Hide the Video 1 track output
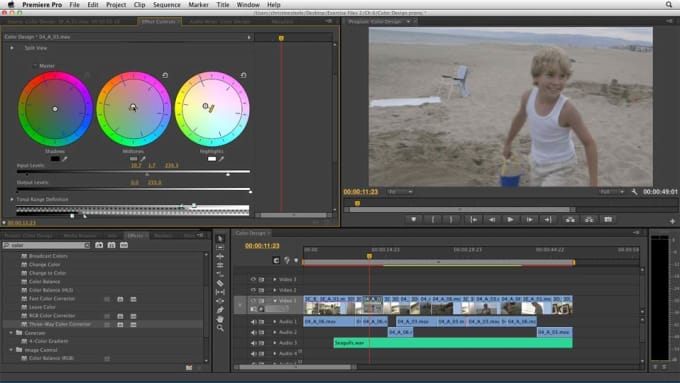The width and height of the screenshot is (680, 383). click(x=253, y=301)
